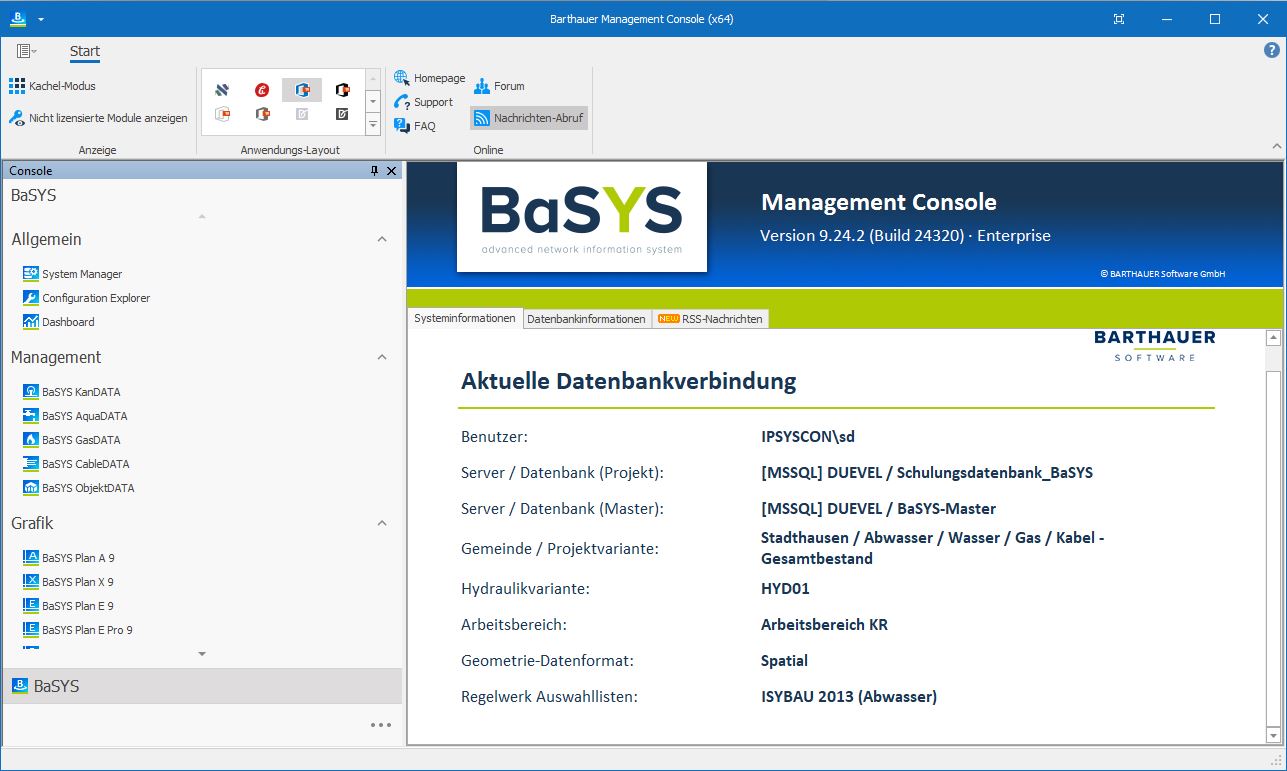
Task: Choose the light gray checkbox layout style
Action: [x=302, y=114]
